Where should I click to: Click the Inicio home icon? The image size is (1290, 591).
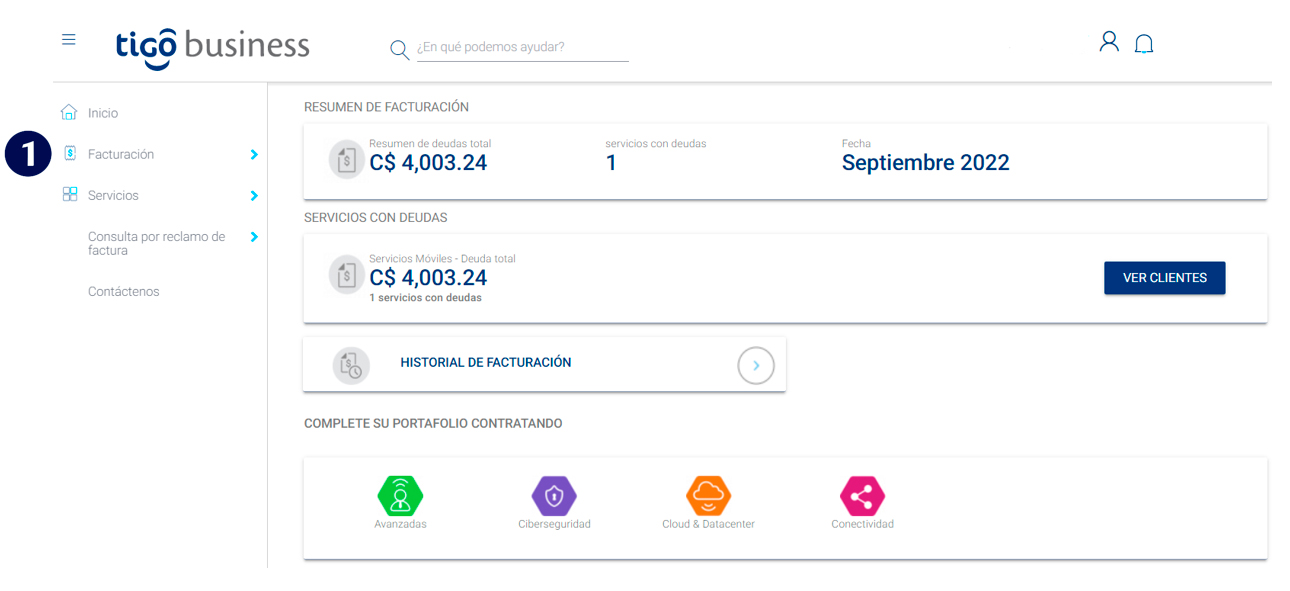[x=69, y=112]
